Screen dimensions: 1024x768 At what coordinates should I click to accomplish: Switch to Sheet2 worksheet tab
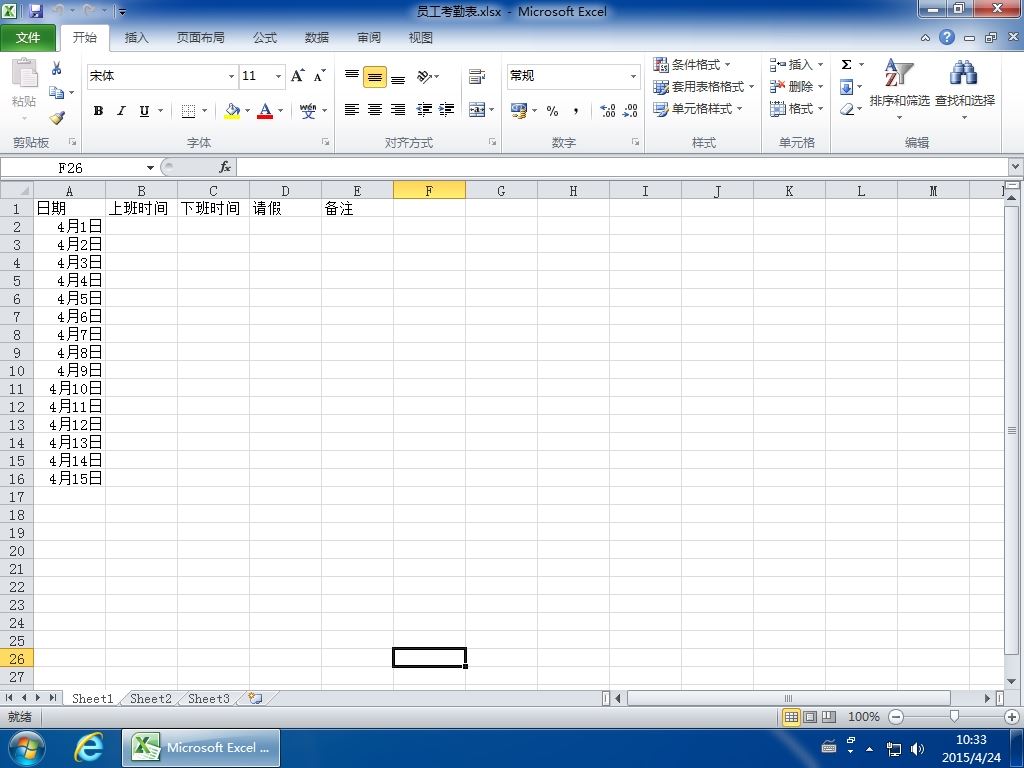[x=150, y=698]
